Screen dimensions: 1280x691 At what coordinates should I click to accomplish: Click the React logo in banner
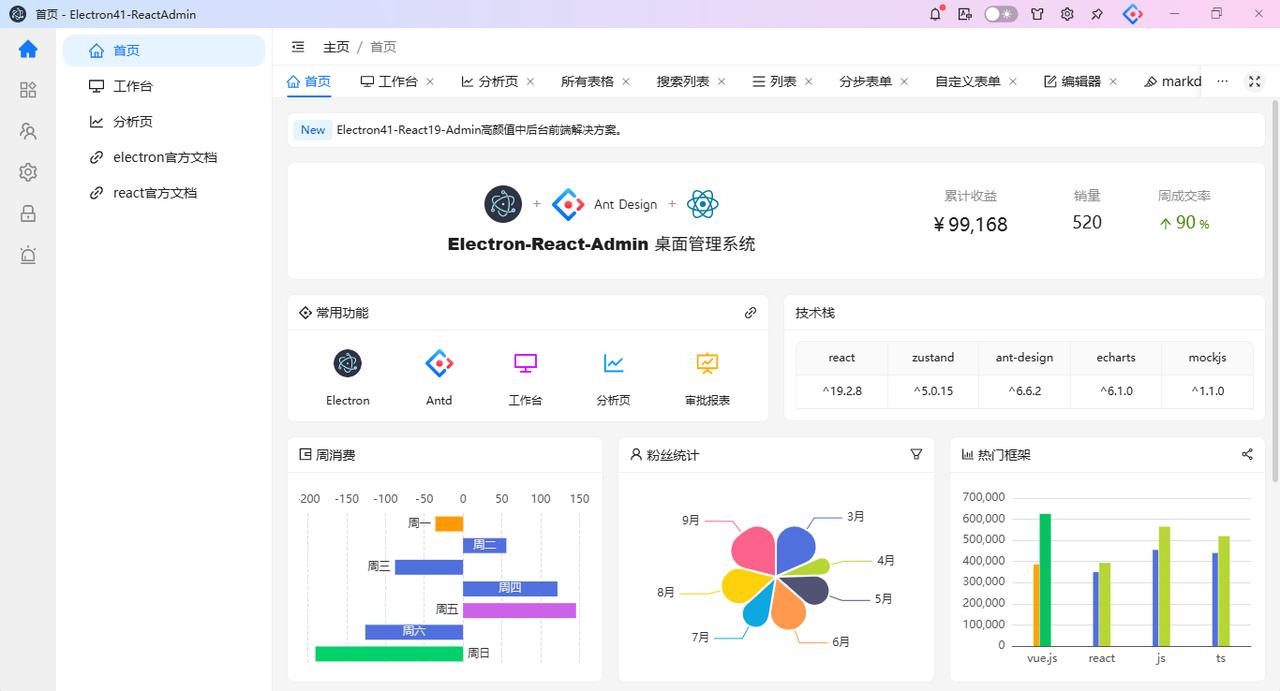click(703, 204)
